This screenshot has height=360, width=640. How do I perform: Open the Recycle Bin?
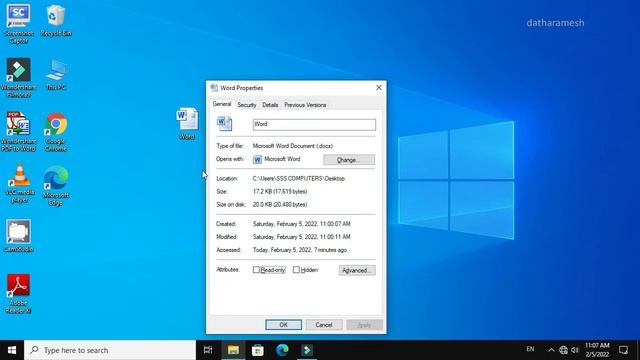pos(56,20)
